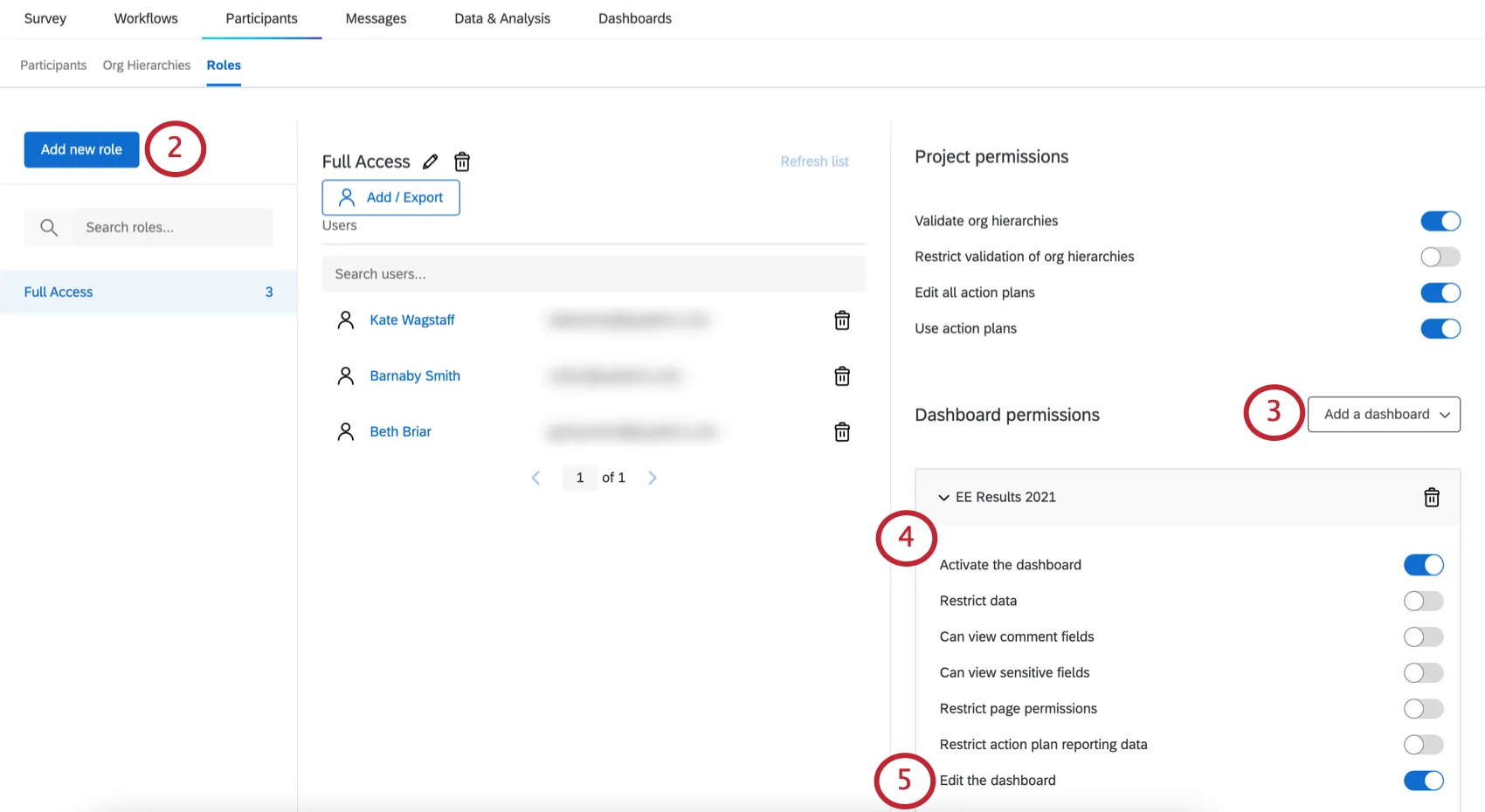Collapse the EE Results 2021 section
The image size is (1485, 812).
(x=943, y=497)
